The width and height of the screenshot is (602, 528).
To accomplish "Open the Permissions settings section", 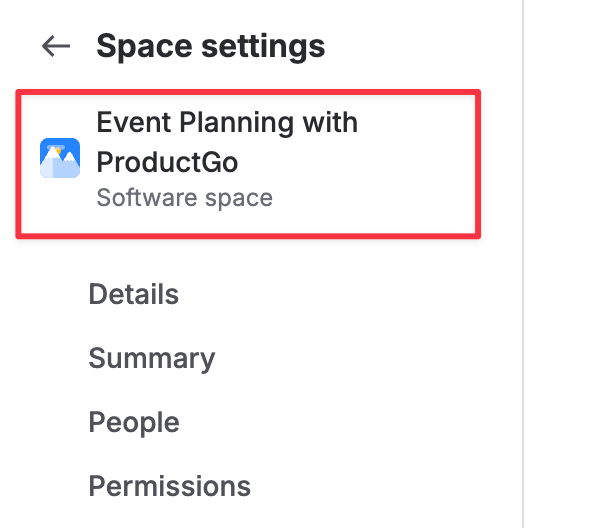I will (x=170, y=486).
